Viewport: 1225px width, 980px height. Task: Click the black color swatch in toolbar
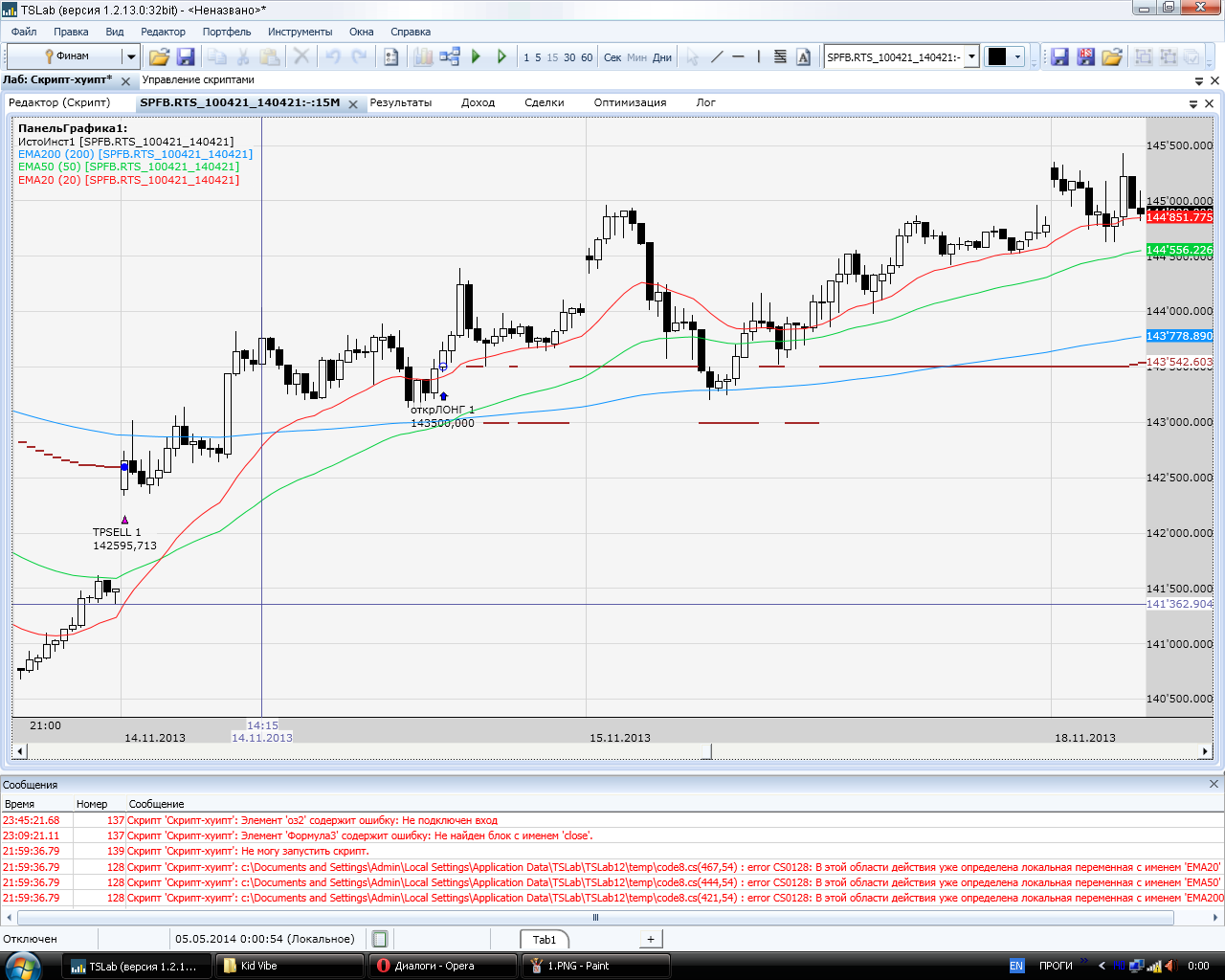click(x=997, y=57)
